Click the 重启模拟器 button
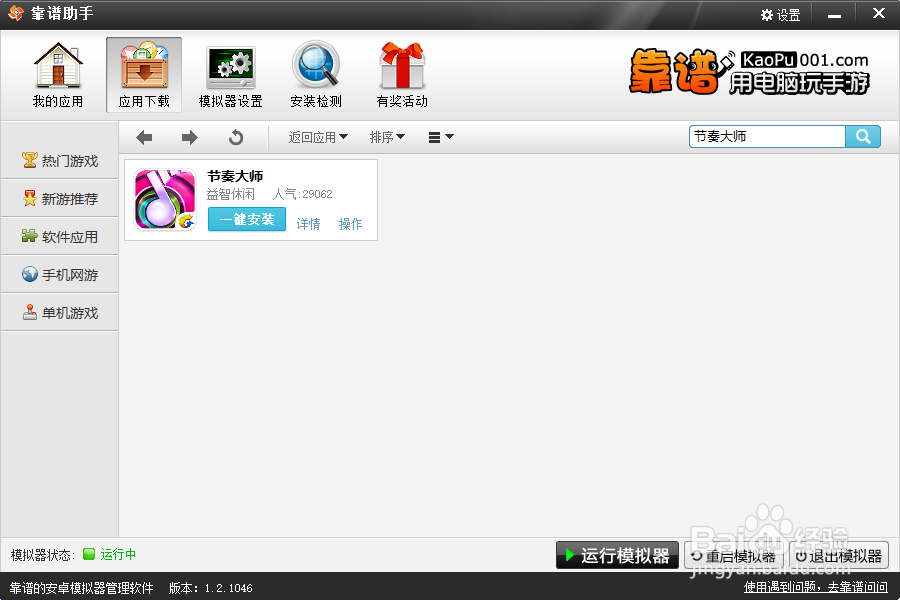Viewport: 900px width, 600px height. coord(735,556)
